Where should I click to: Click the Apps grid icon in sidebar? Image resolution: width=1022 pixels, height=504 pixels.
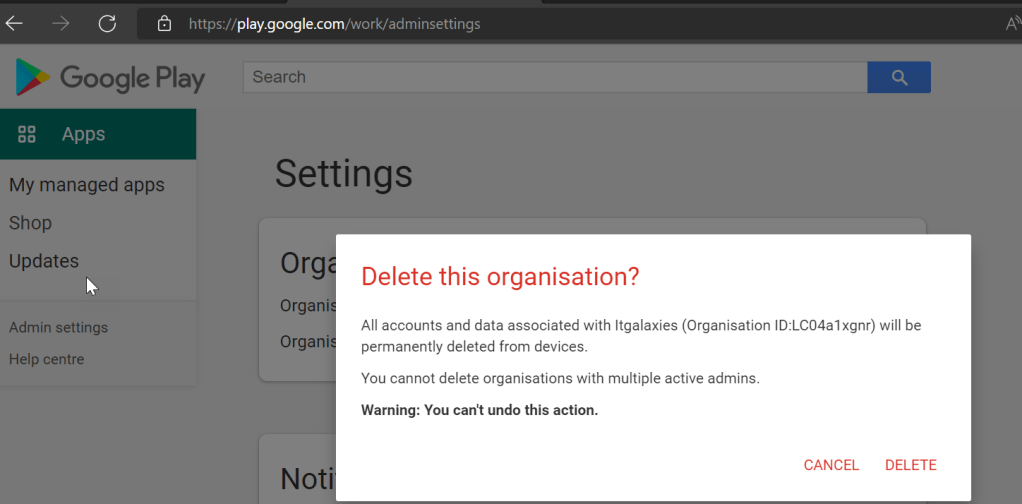click(27, 134)
